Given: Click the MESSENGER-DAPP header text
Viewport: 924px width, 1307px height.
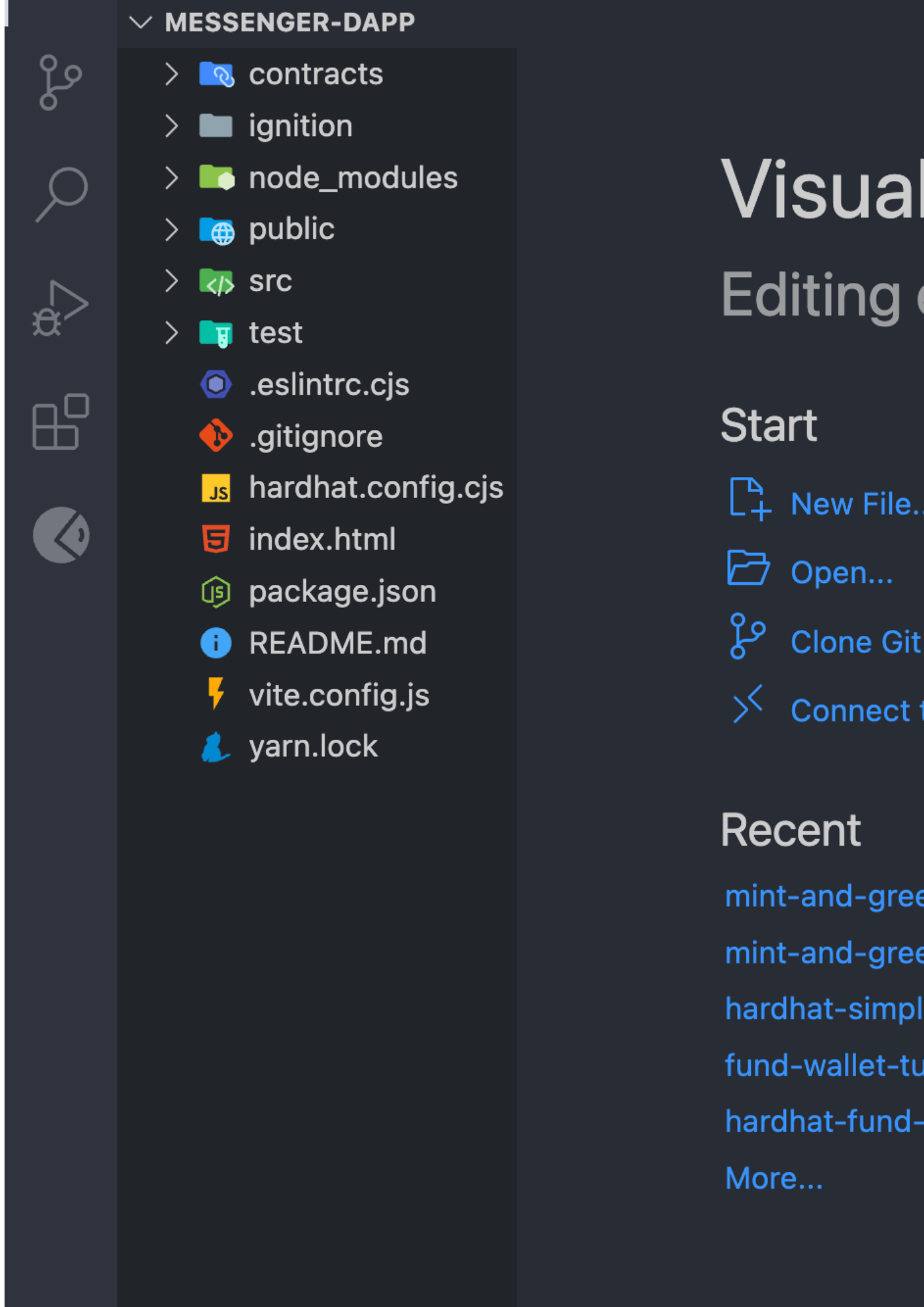Looking at the screenshot, I should 289,23.
